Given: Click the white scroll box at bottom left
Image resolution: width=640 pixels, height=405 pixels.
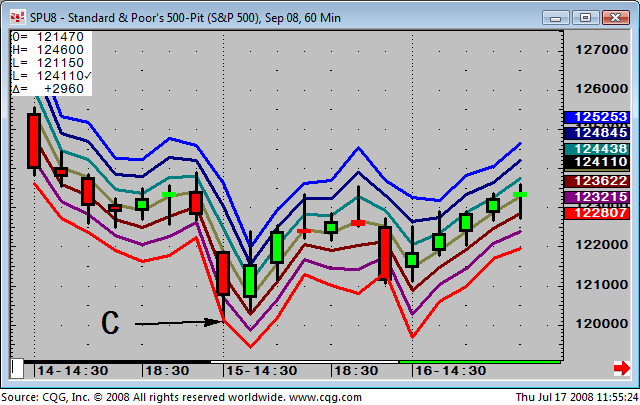Looking at the screenshot, I should (x=17, y=368).
